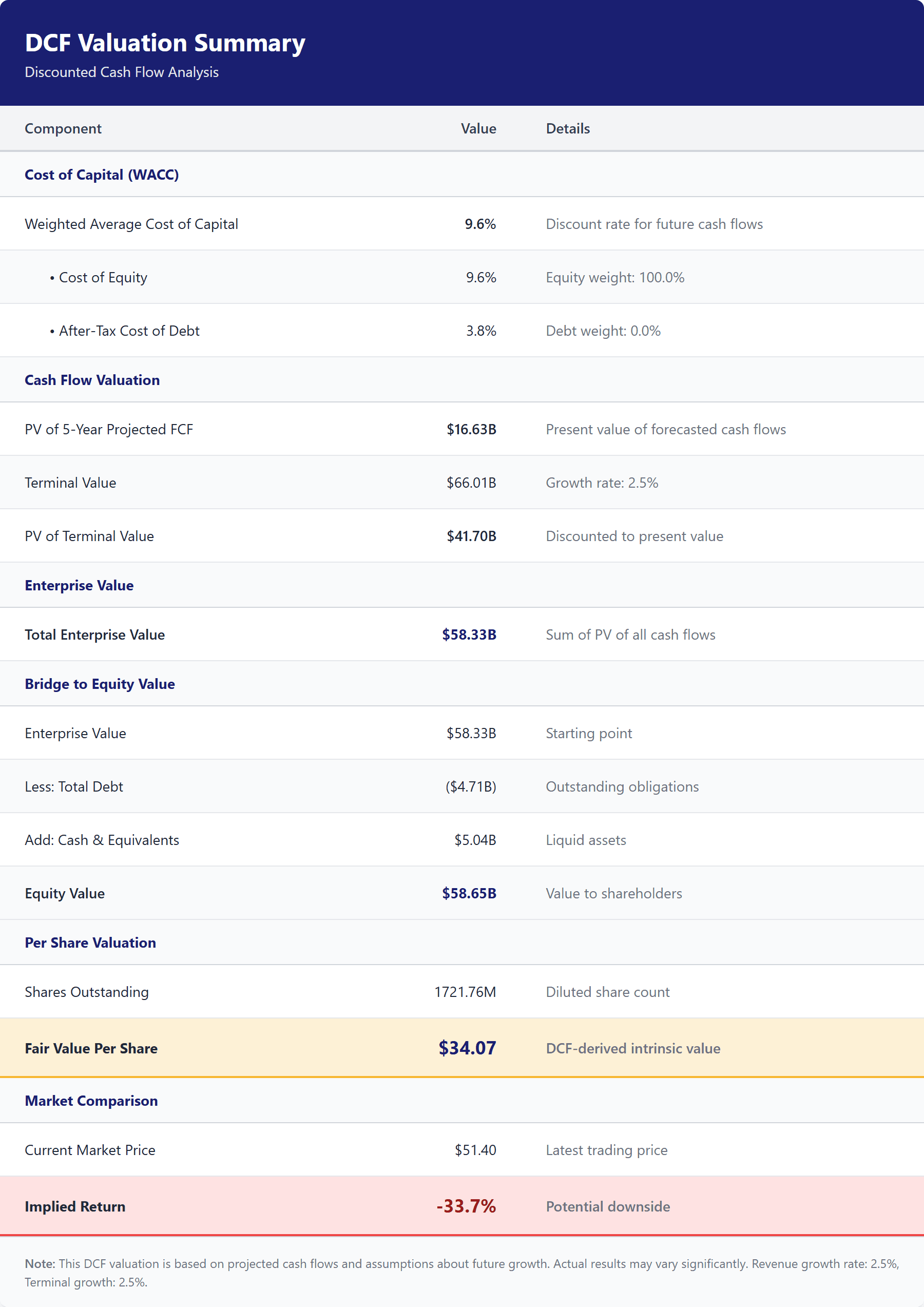Click the $16.63B projected FCF value
The image size is (924, 1307).
[x=471, y=430]
